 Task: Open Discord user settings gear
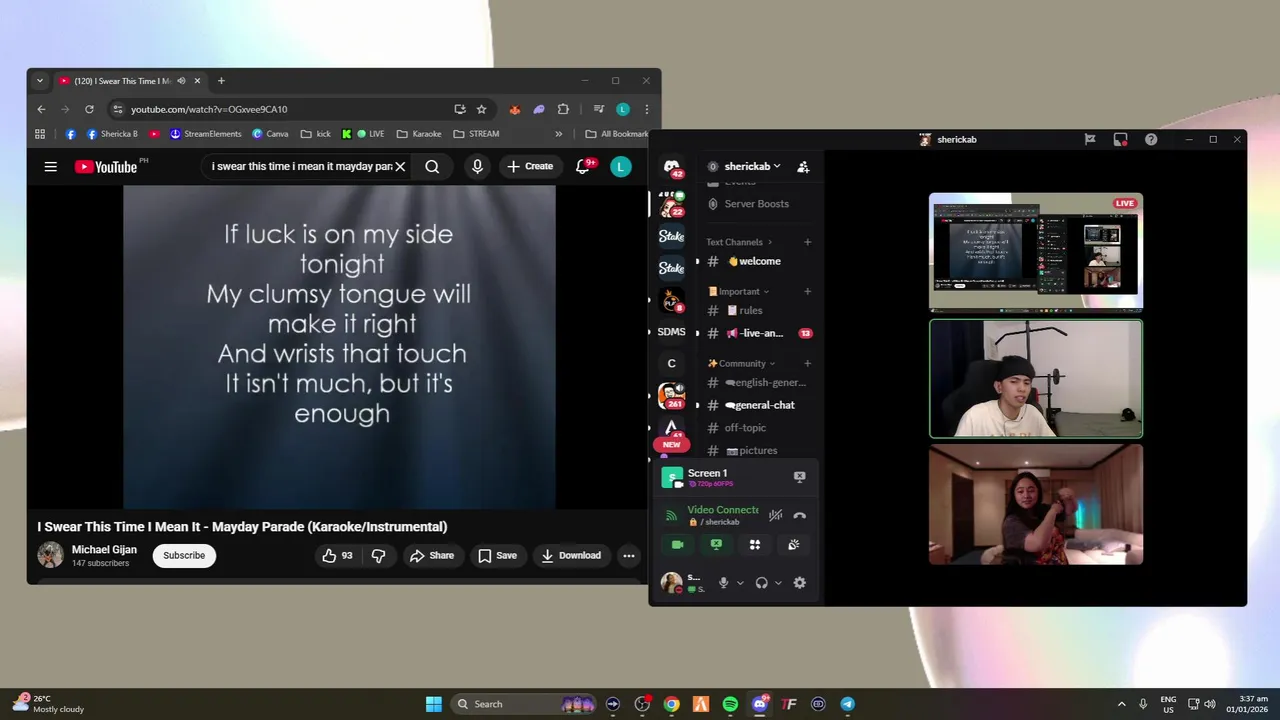click(x=799, y=583)
